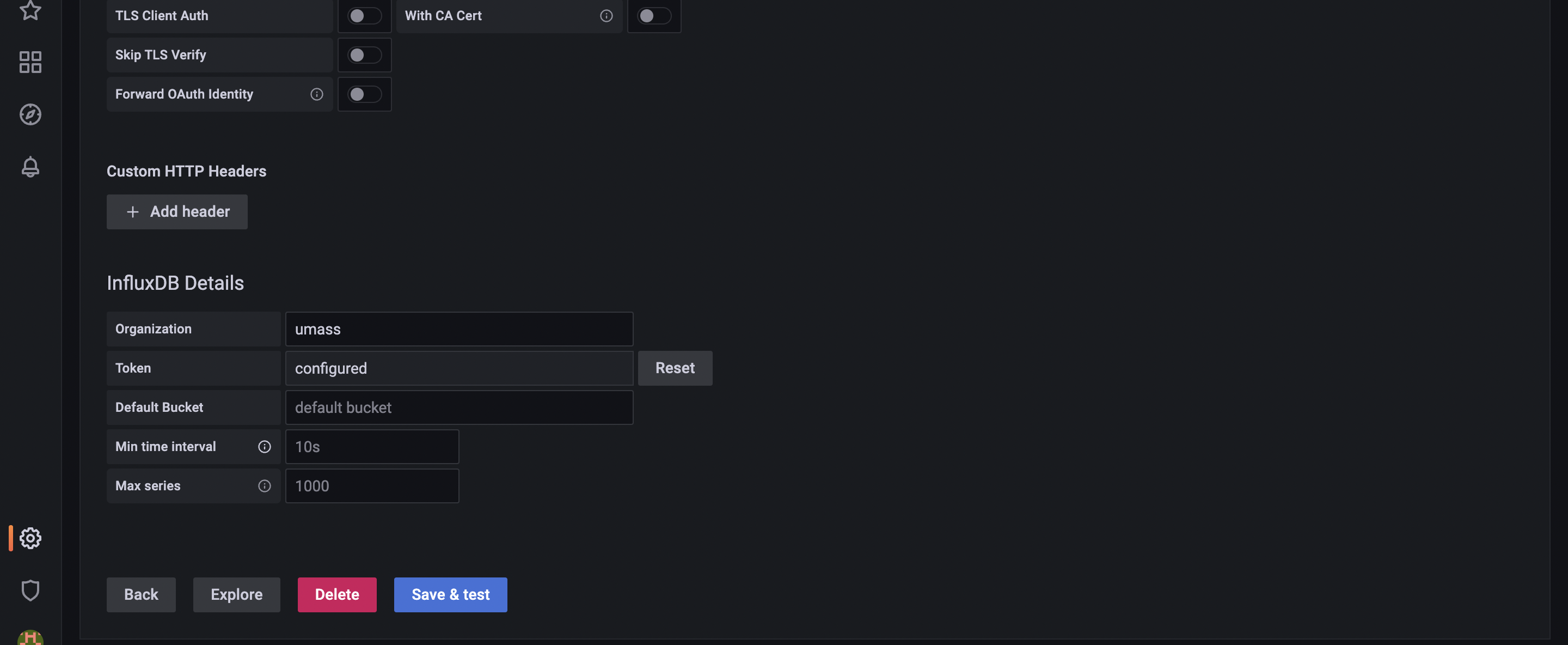Open Server Admin shield icon

point(30,589)
